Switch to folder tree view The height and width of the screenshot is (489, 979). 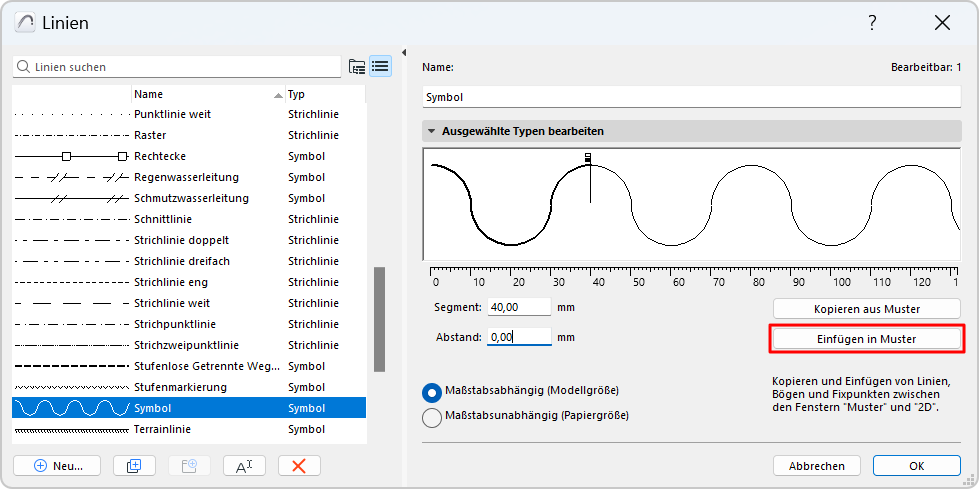357,67
